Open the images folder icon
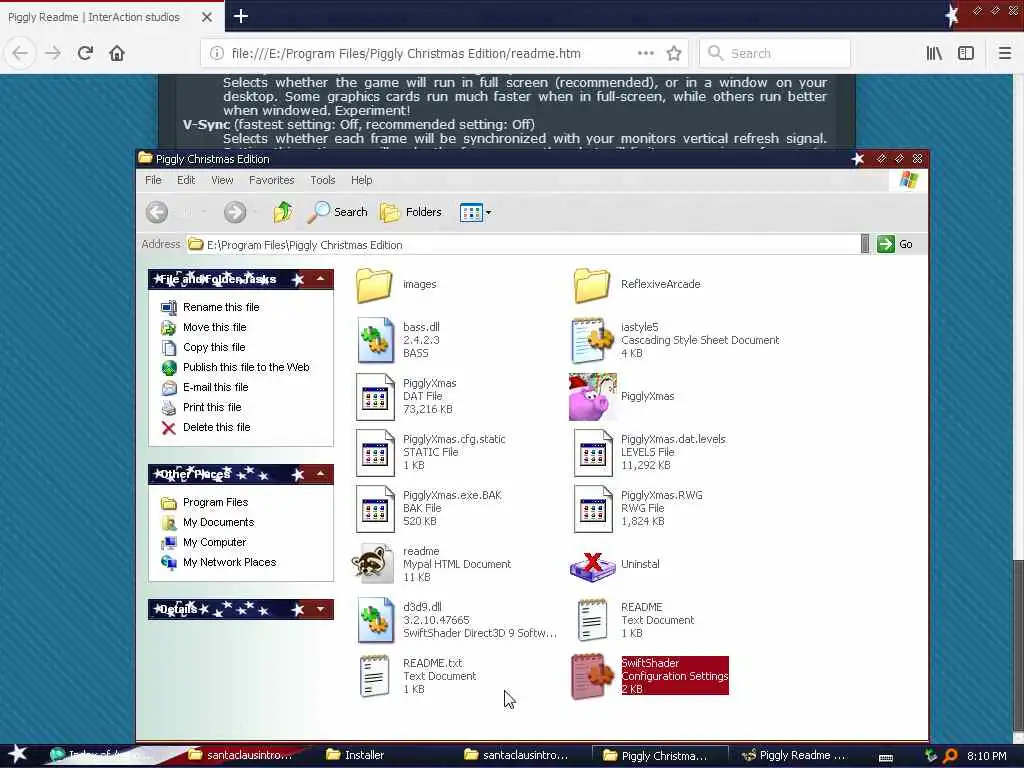 click(375, 285)
